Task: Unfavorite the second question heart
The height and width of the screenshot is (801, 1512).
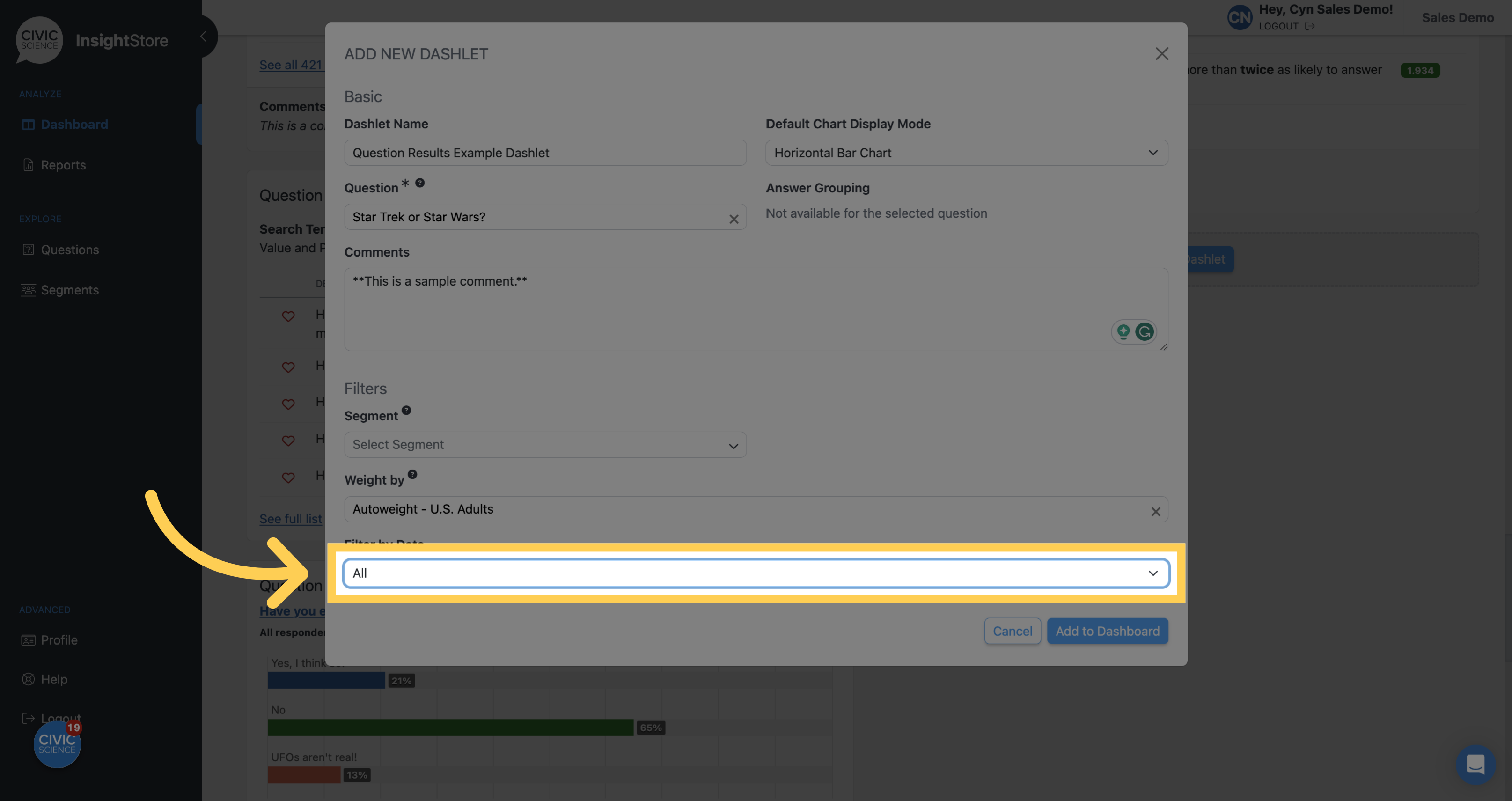Action: [x=288, y=368]
